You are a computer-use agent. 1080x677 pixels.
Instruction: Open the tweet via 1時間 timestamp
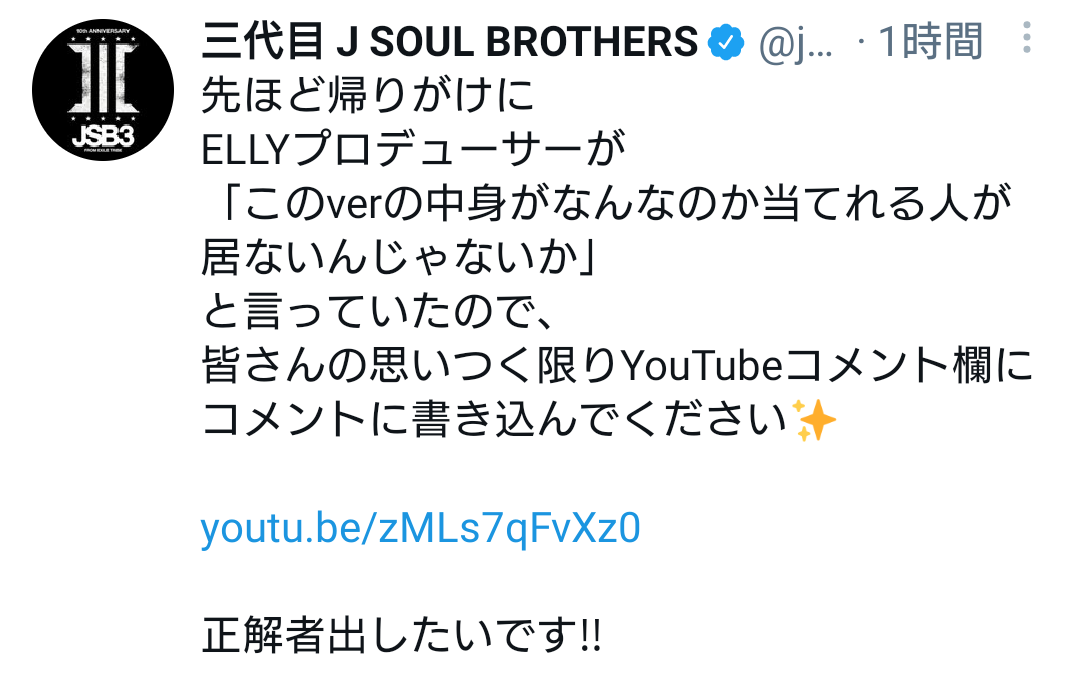pyautogui.click(x=930, y=41)
